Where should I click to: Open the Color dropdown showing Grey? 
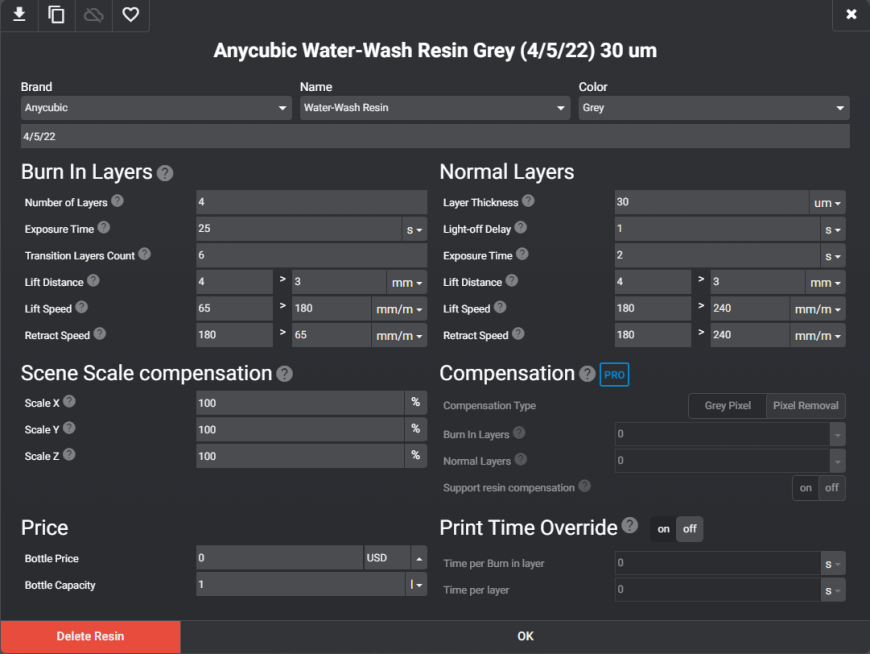714,108
